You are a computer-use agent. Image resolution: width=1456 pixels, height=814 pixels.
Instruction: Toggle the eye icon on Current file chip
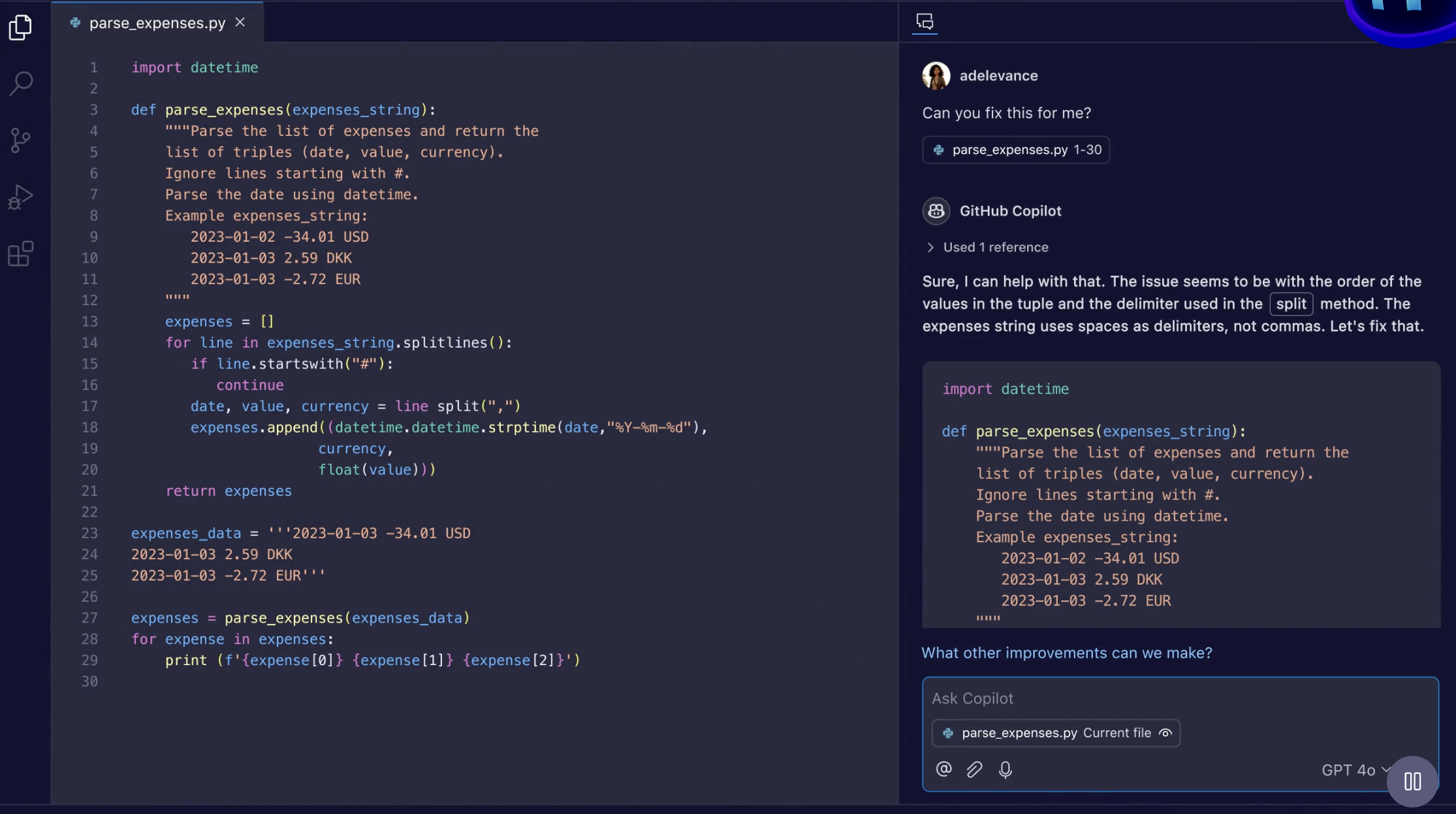click(1165, 733)
